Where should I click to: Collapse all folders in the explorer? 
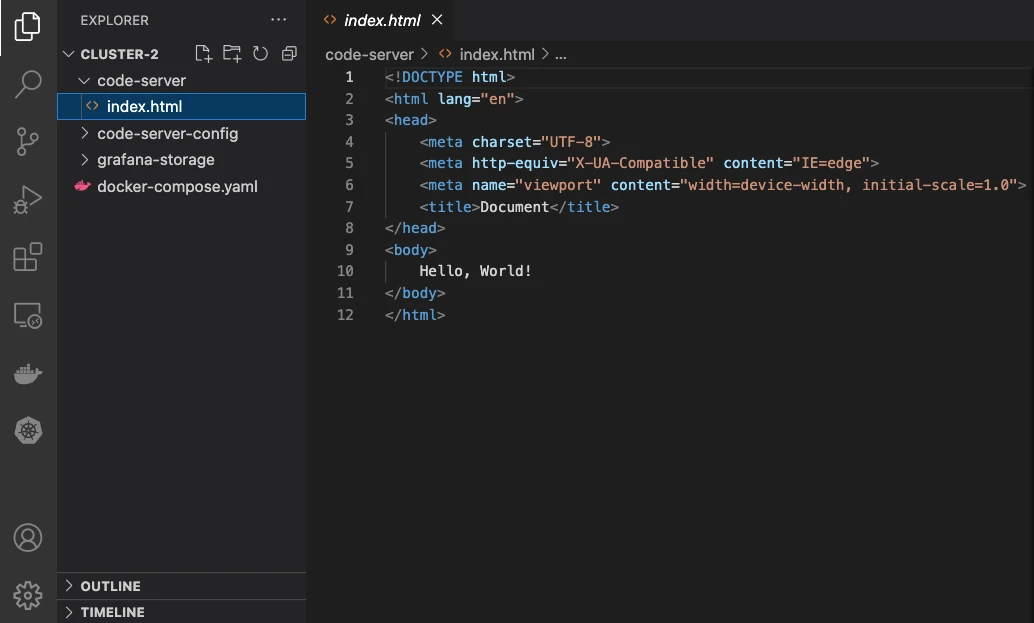click(x=289, y=53)
